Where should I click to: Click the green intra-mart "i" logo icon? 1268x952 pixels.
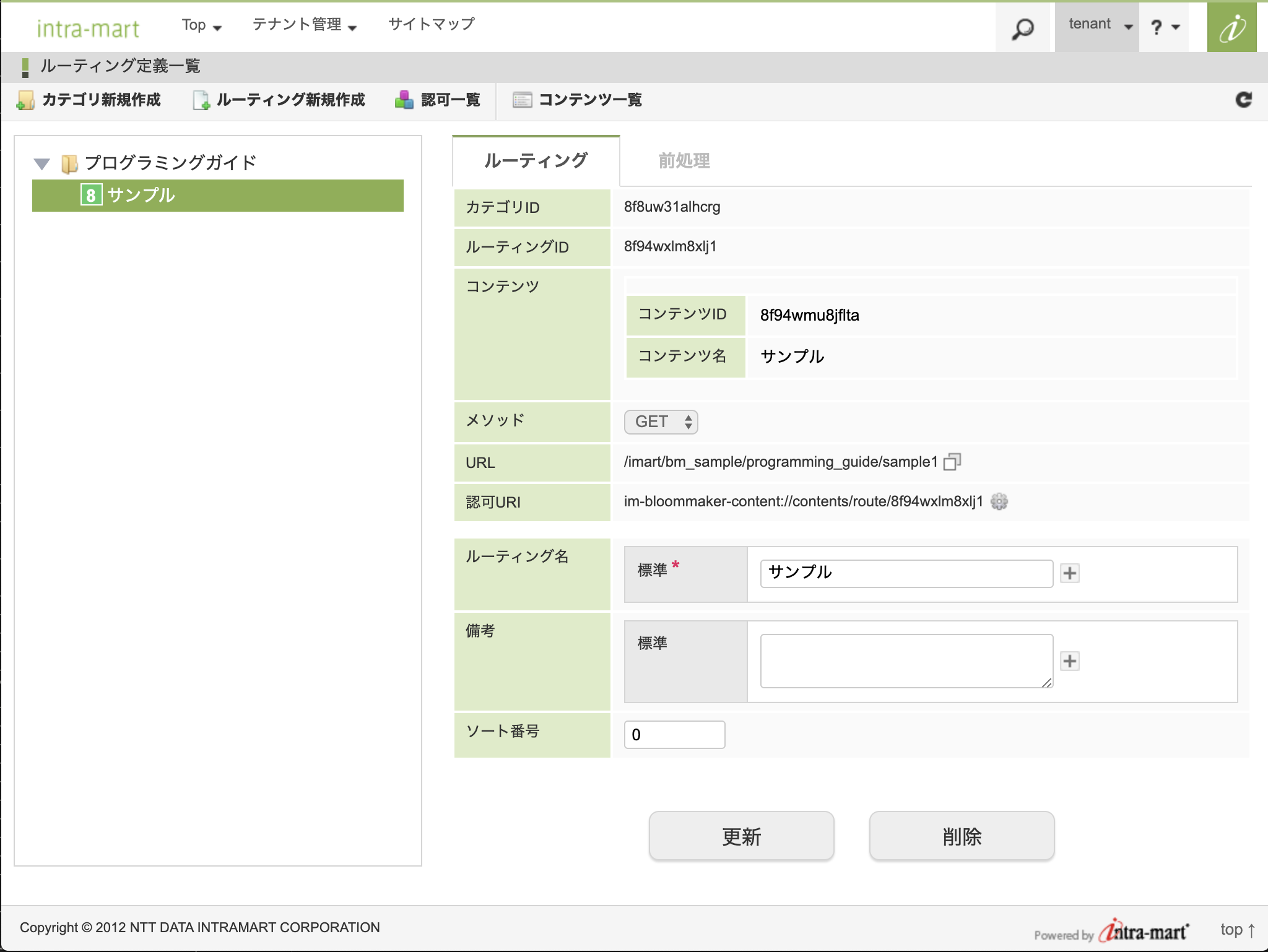[1231, 28]
